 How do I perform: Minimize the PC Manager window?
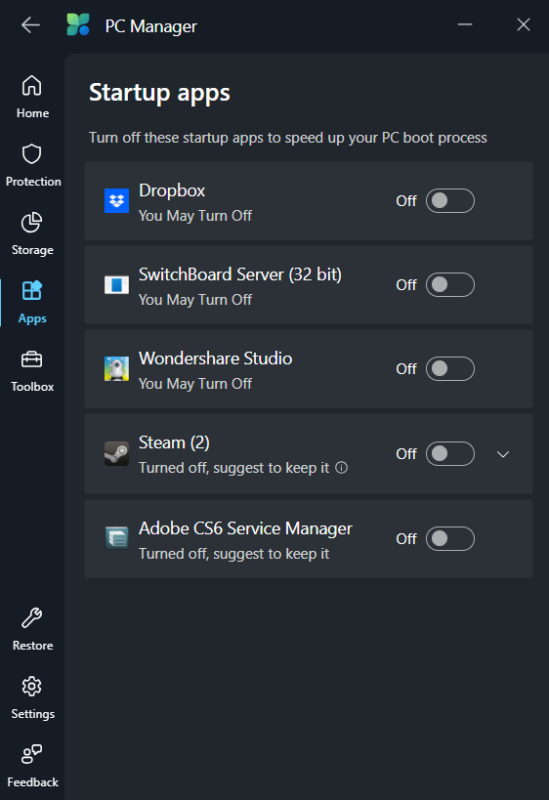(465, 24)
